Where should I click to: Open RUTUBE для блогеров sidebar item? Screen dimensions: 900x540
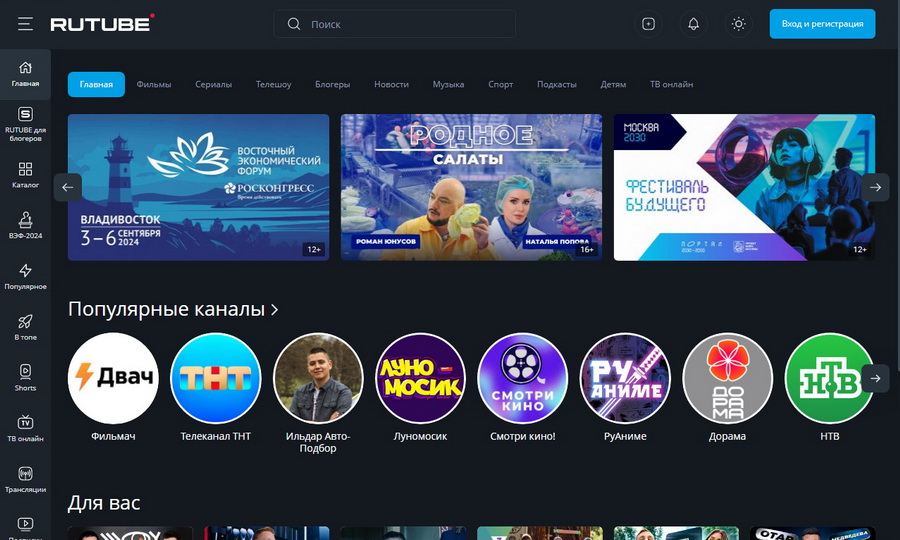point(25,124)
